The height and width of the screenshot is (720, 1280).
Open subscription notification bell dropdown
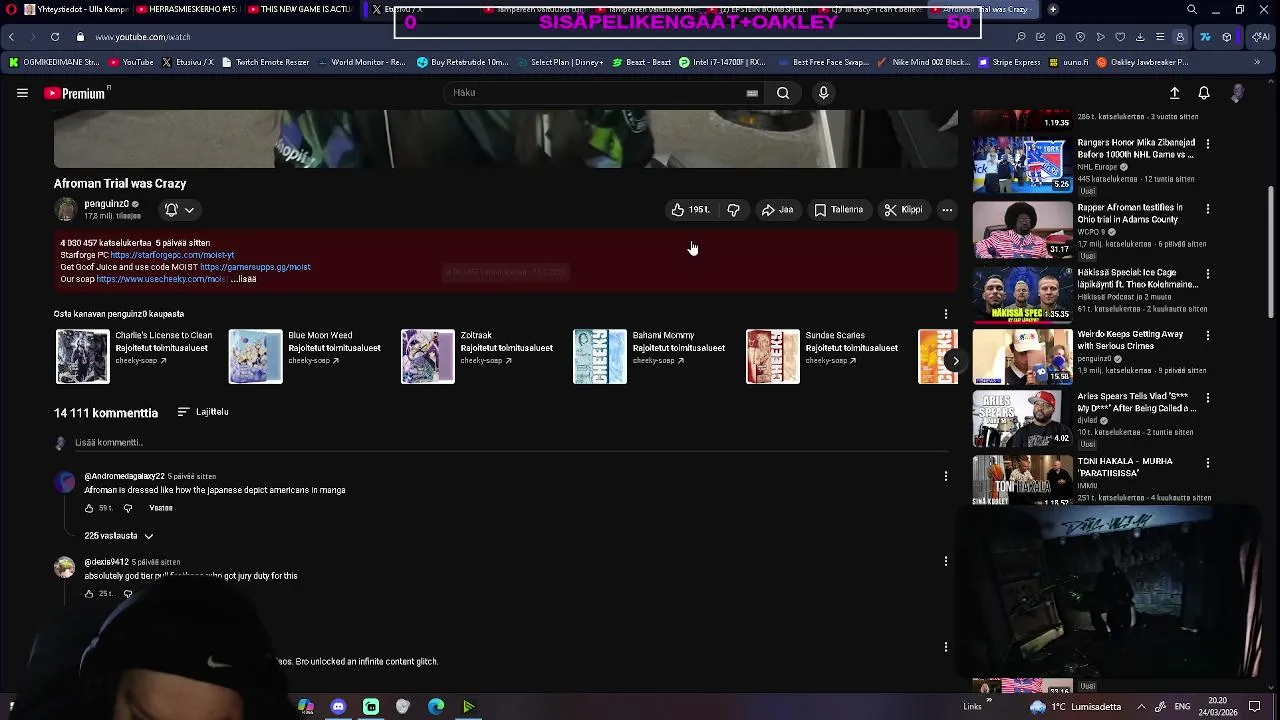pyautogui.click(x=180, y=210)
